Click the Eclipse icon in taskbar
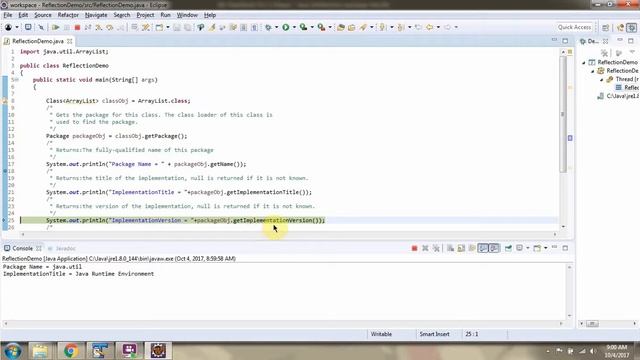640x360 pixels. [x=158, y=351]
